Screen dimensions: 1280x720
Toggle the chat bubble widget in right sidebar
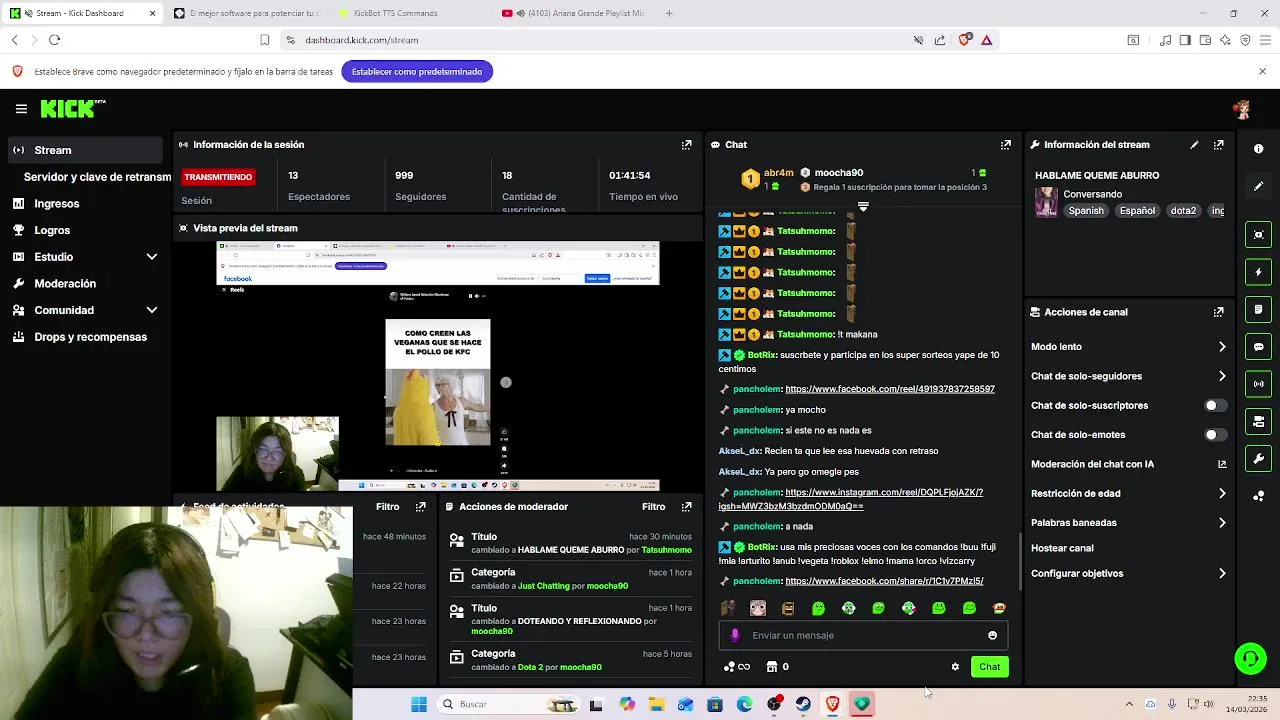[1258, 347]
